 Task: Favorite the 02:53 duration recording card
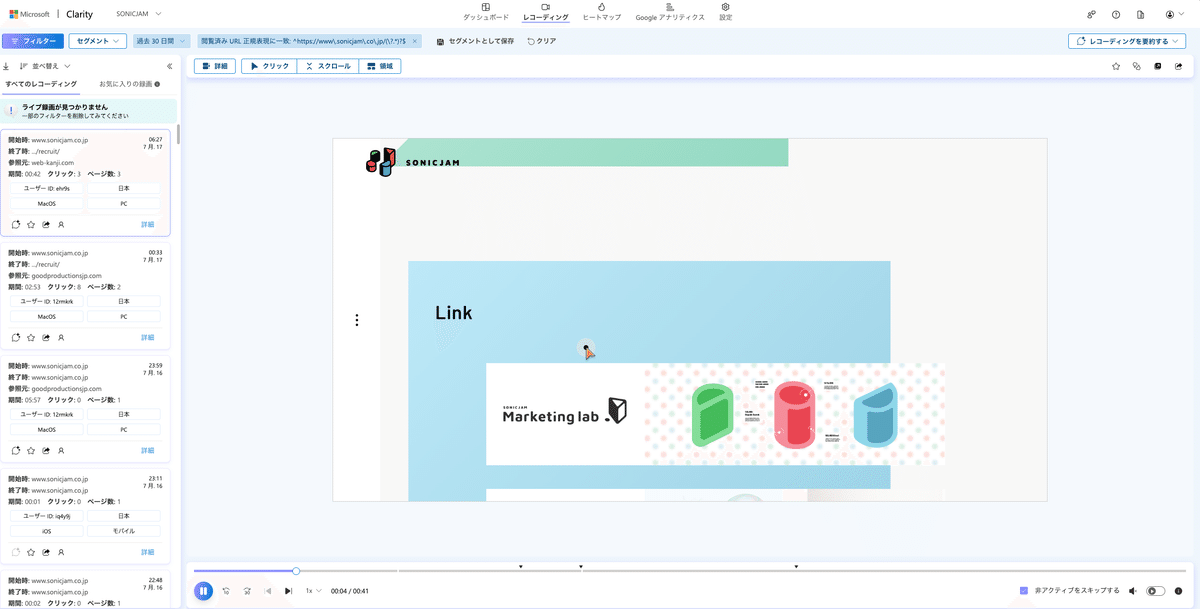[31, 338]
